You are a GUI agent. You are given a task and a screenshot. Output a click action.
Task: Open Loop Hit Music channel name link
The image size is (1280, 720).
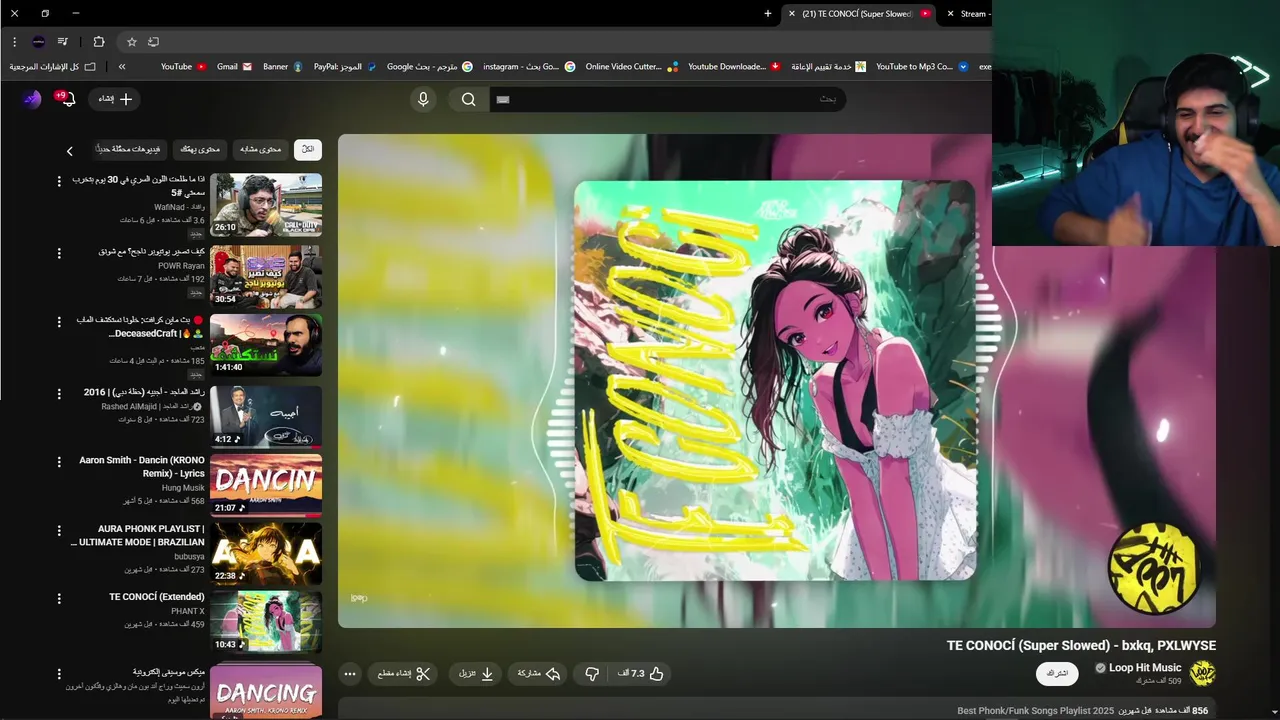point(1144,668)
